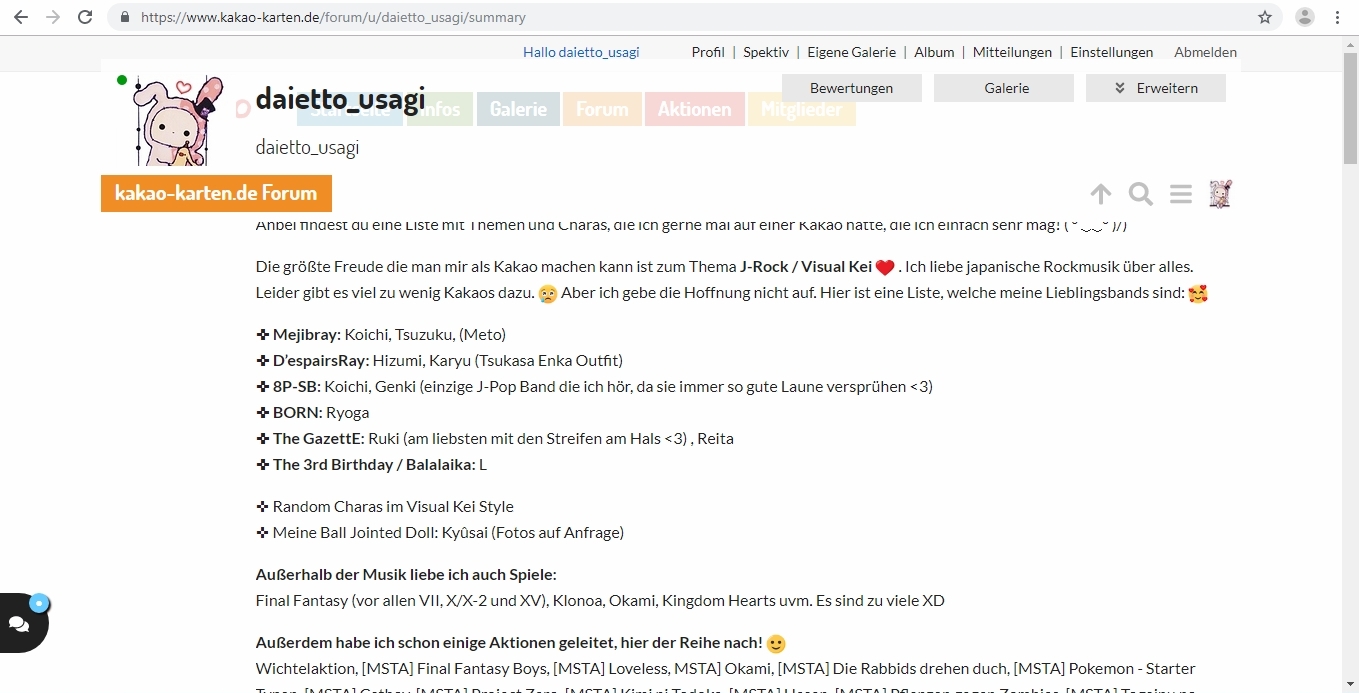Click the kakao-karten.de Forum orange banner

click(x=216, y=193)
